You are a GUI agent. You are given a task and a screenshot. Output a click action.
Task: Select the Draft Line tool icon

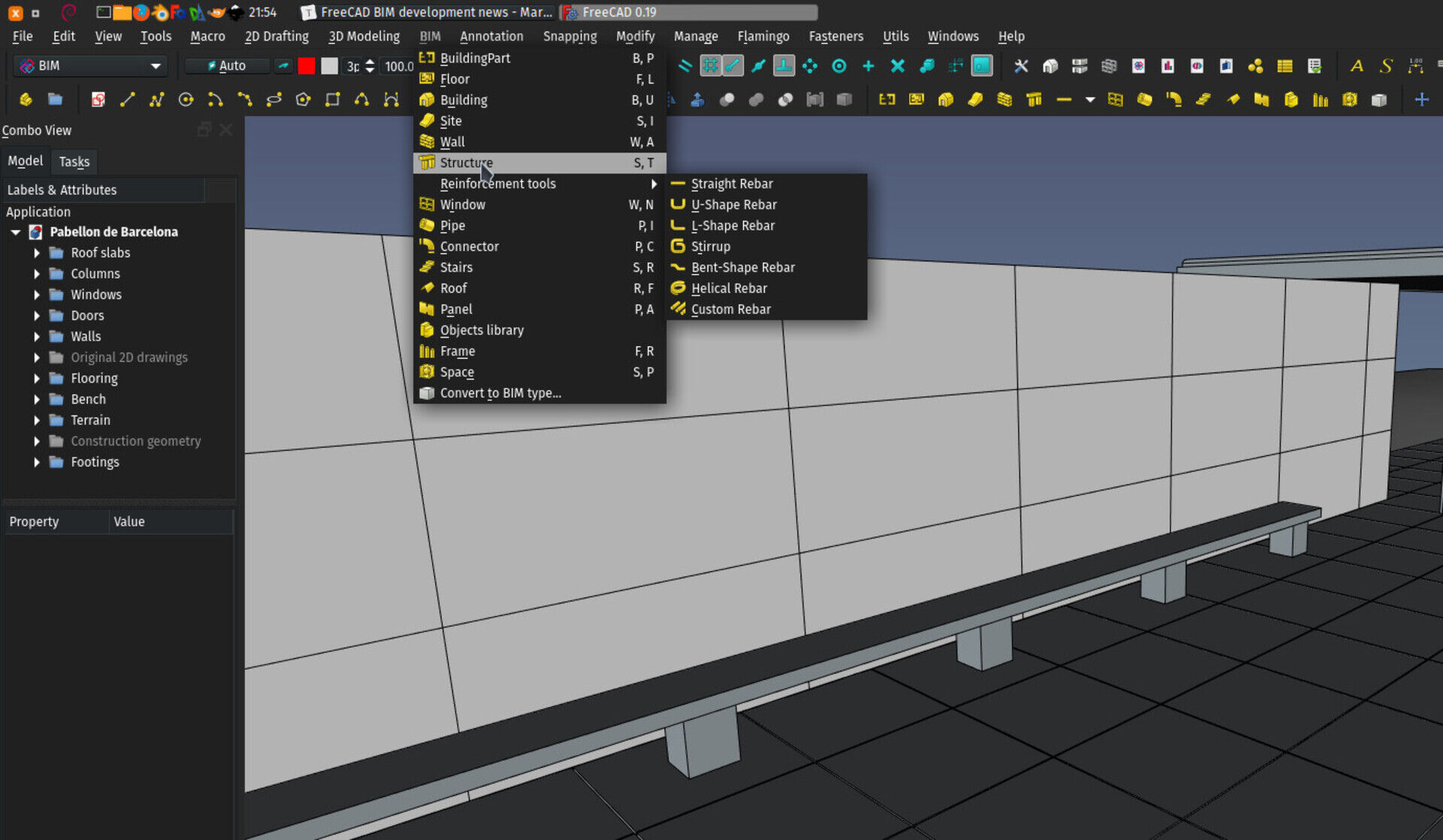[127, 100]
